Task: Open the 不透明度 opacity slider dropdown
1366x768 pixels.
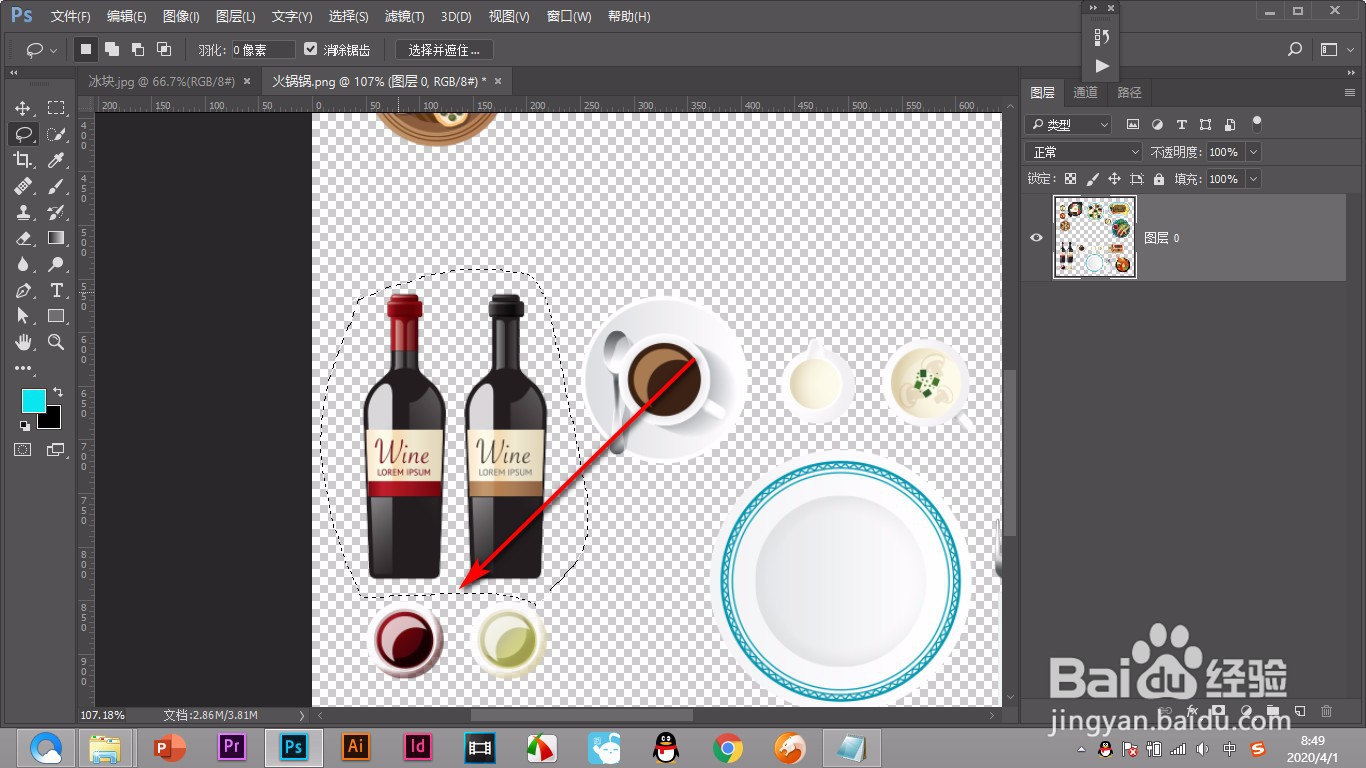Action: coord(1253,152)
